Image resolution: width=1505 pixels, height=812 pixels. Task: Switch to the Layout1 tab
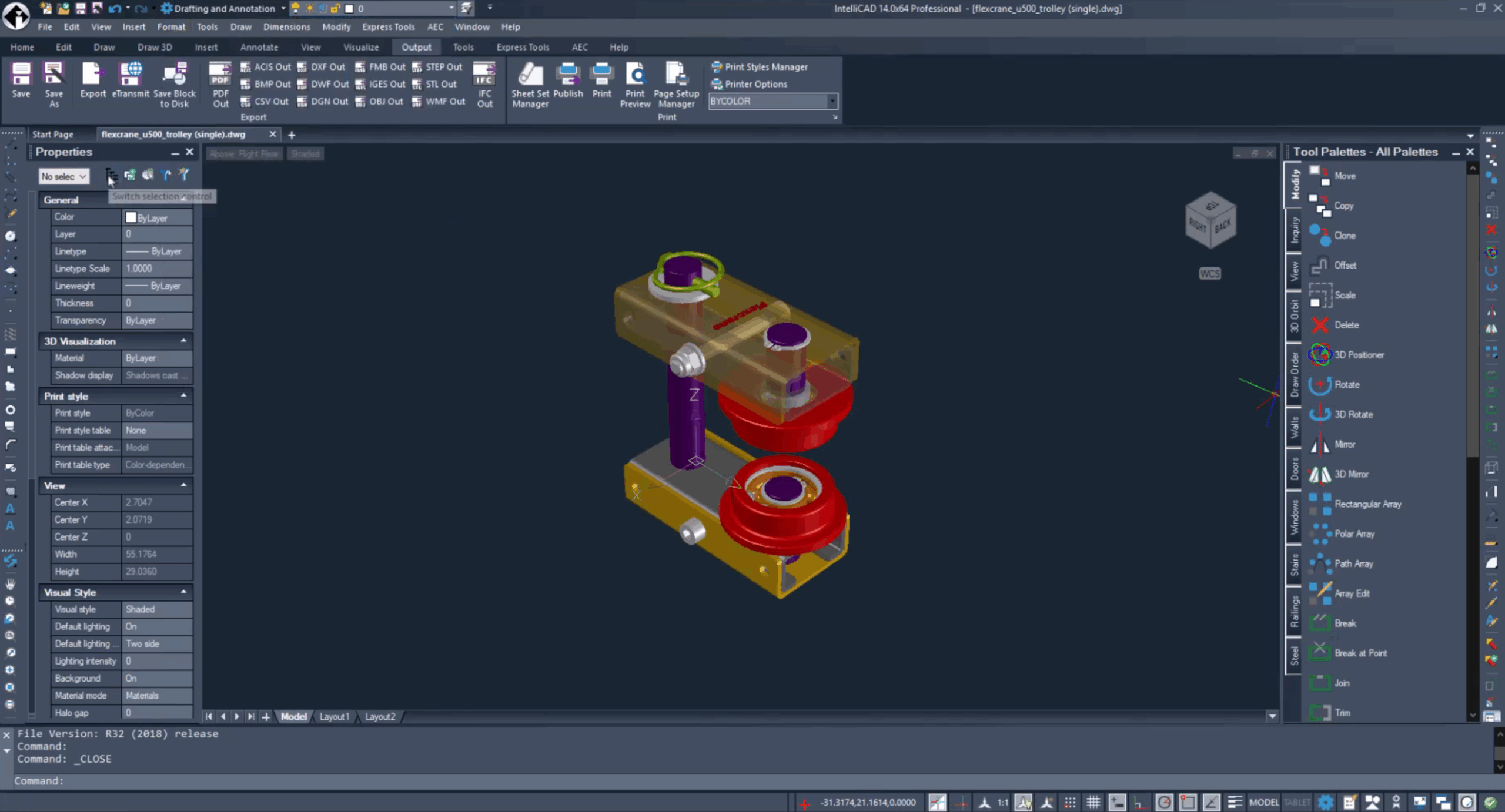tap(334, 716)
